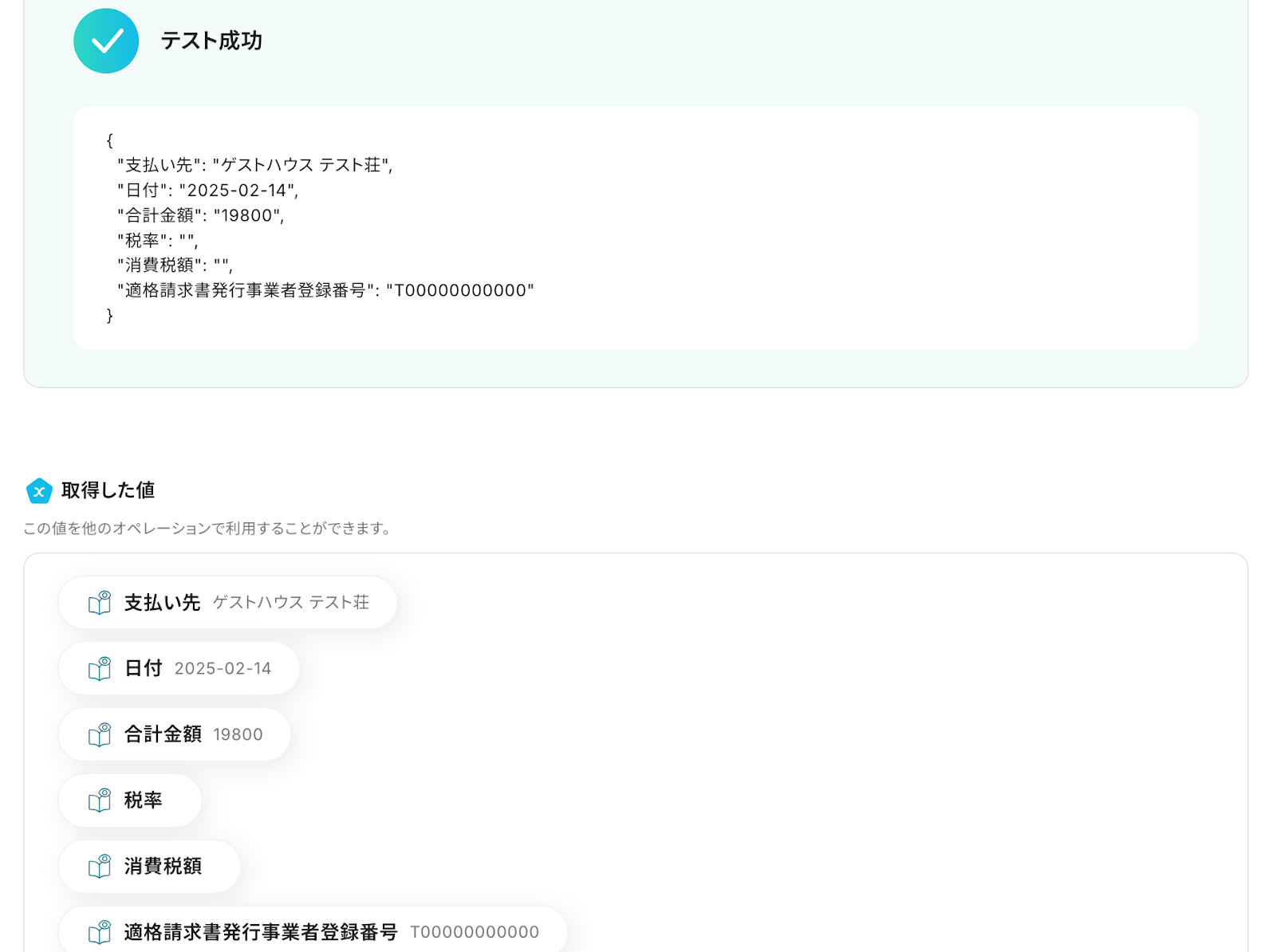Click the 19800 value in the 合計金額 chip

[x=238, y=735]
